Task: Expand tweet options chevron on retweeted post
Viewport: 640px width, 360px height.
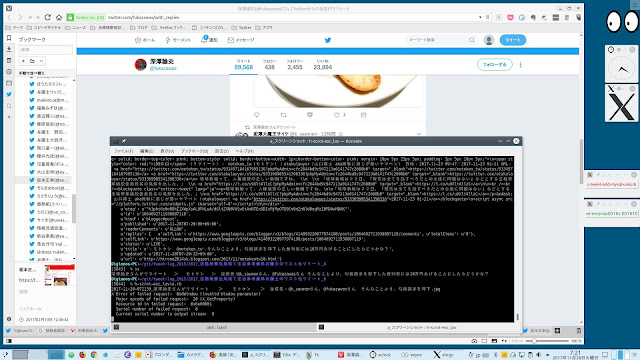Action: (x=419, y=134)
